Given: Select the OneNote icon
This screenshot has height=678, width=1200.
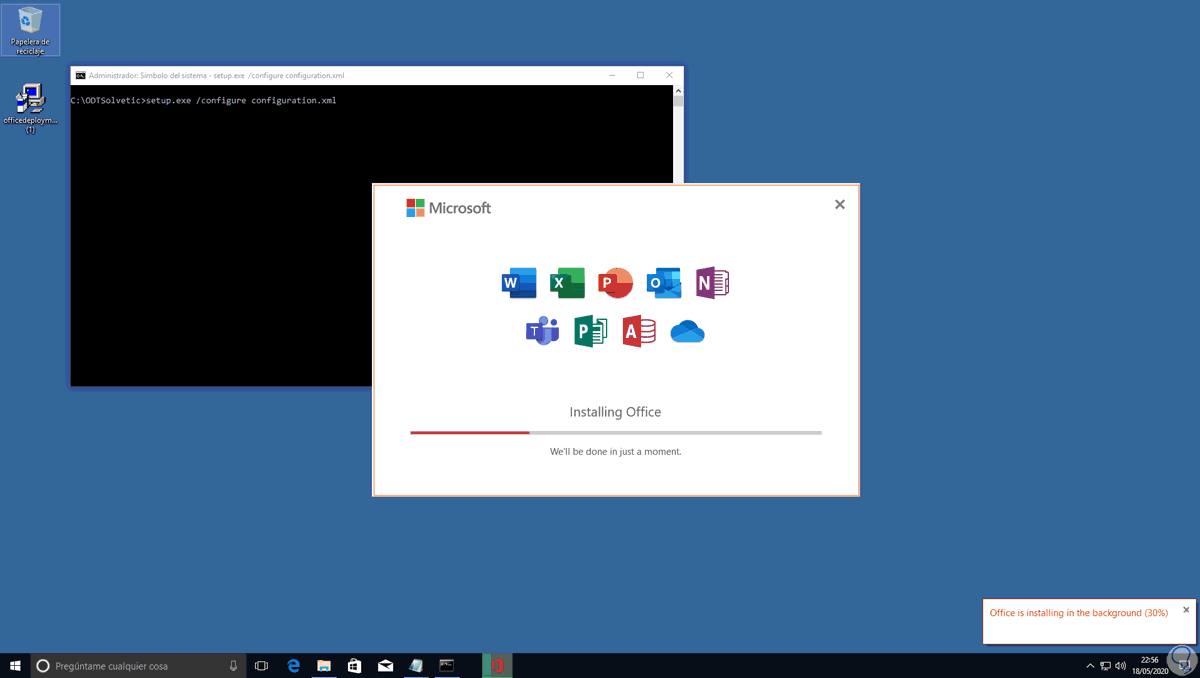Looking at the screenshot, I should pos(712,283).
